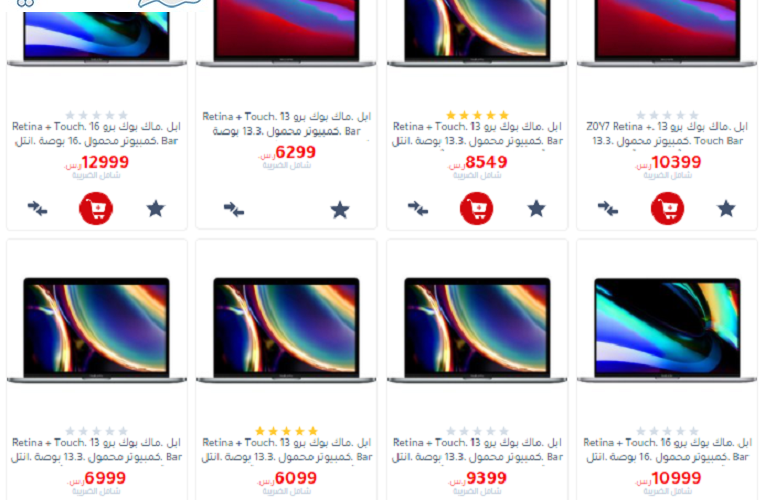Click the 6999 MacBook Pro product image
The height and width of the screenshot is (500, 765).
96,330
